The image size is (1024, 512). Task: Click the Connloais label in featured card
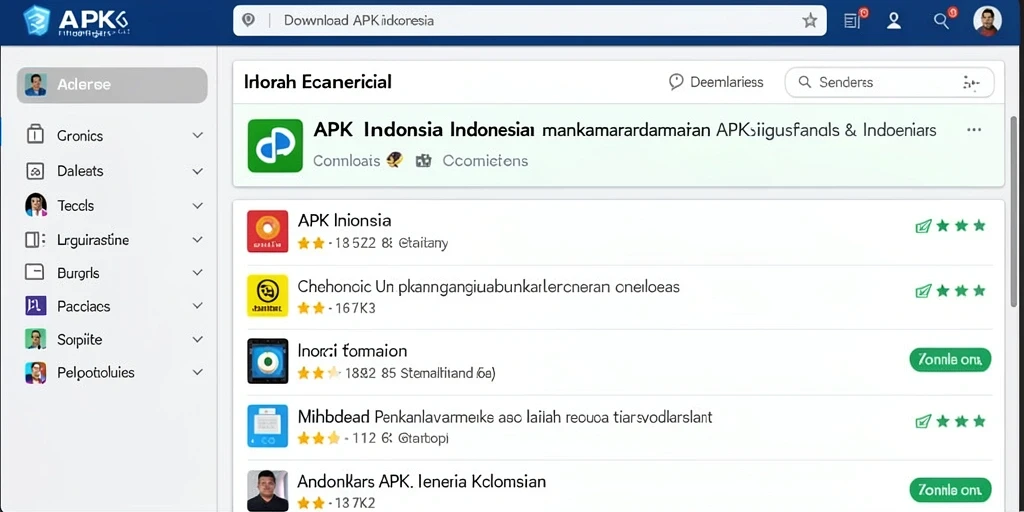(x=346, y=161)
